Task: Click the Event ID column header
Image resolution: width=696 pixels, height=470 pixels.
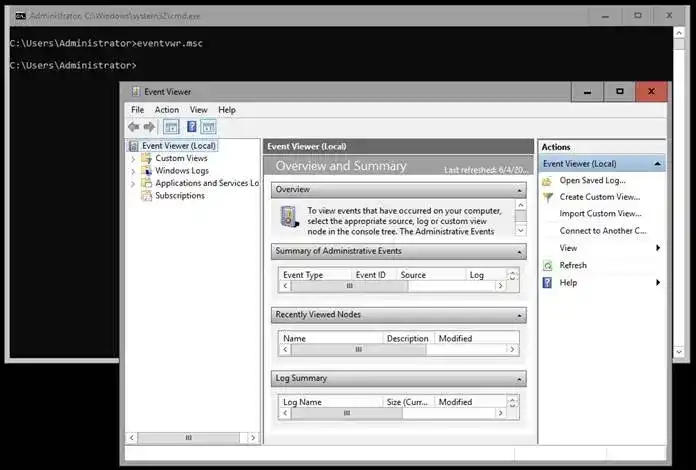Action: click(374, 275)
